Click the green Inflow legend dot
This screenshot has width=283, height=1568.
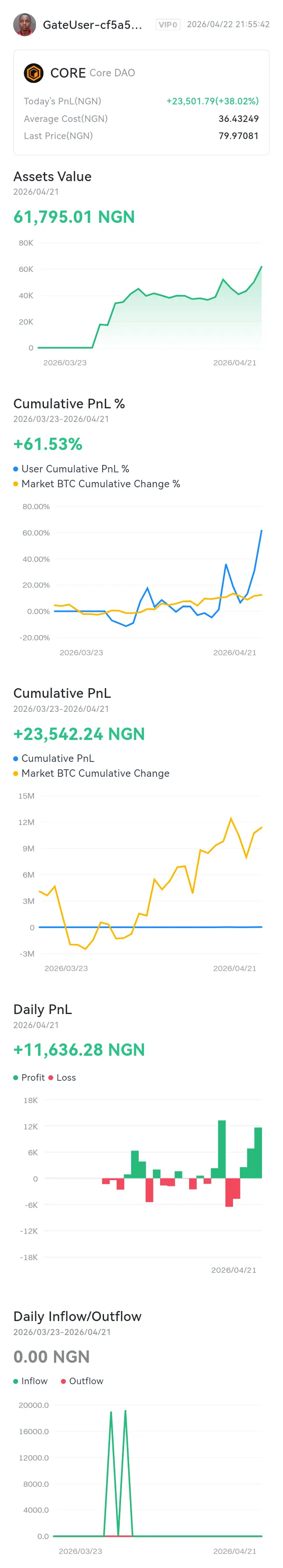16,1381
